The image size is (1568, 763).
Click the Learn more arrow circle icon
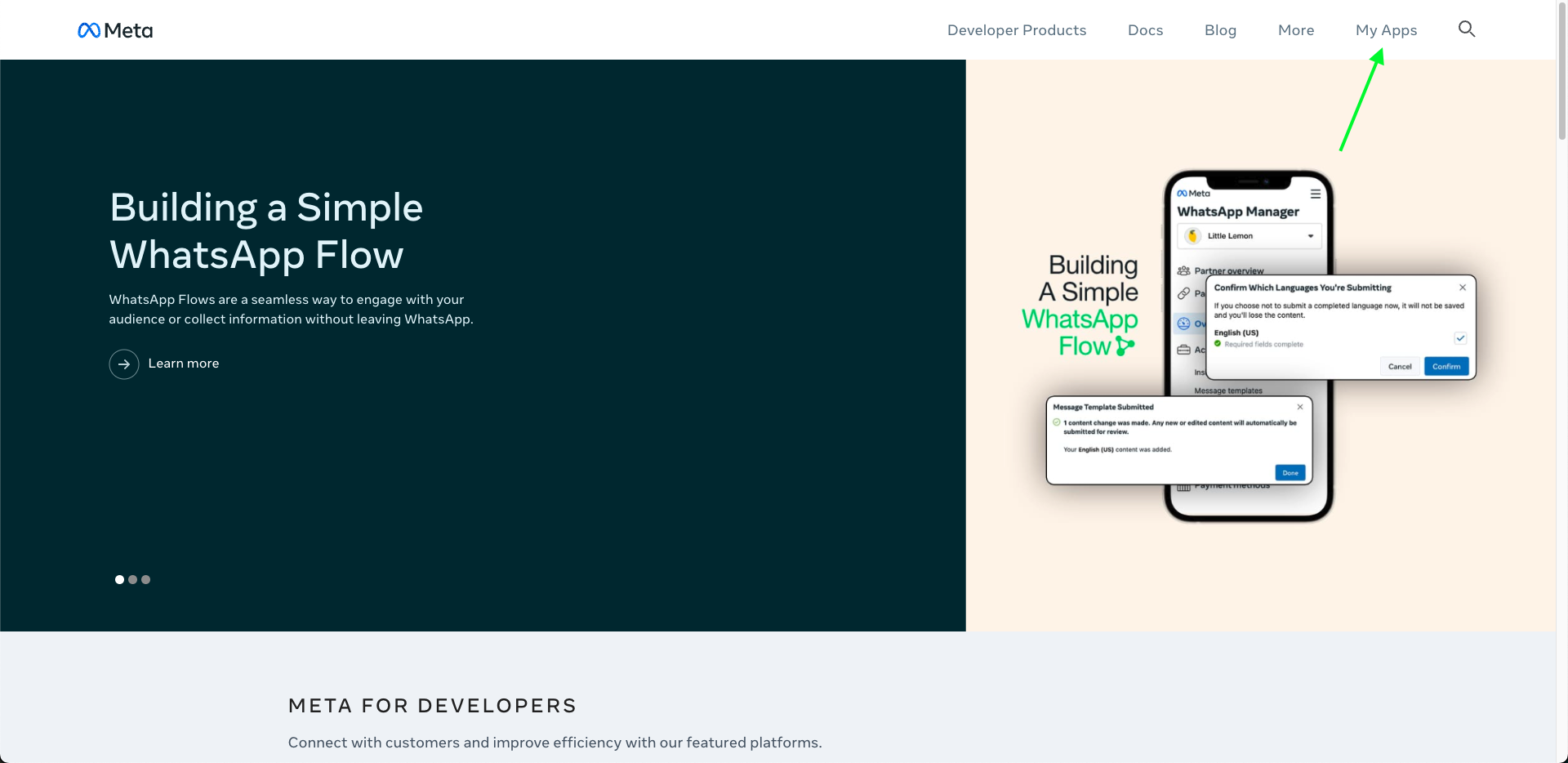point(124,364)
